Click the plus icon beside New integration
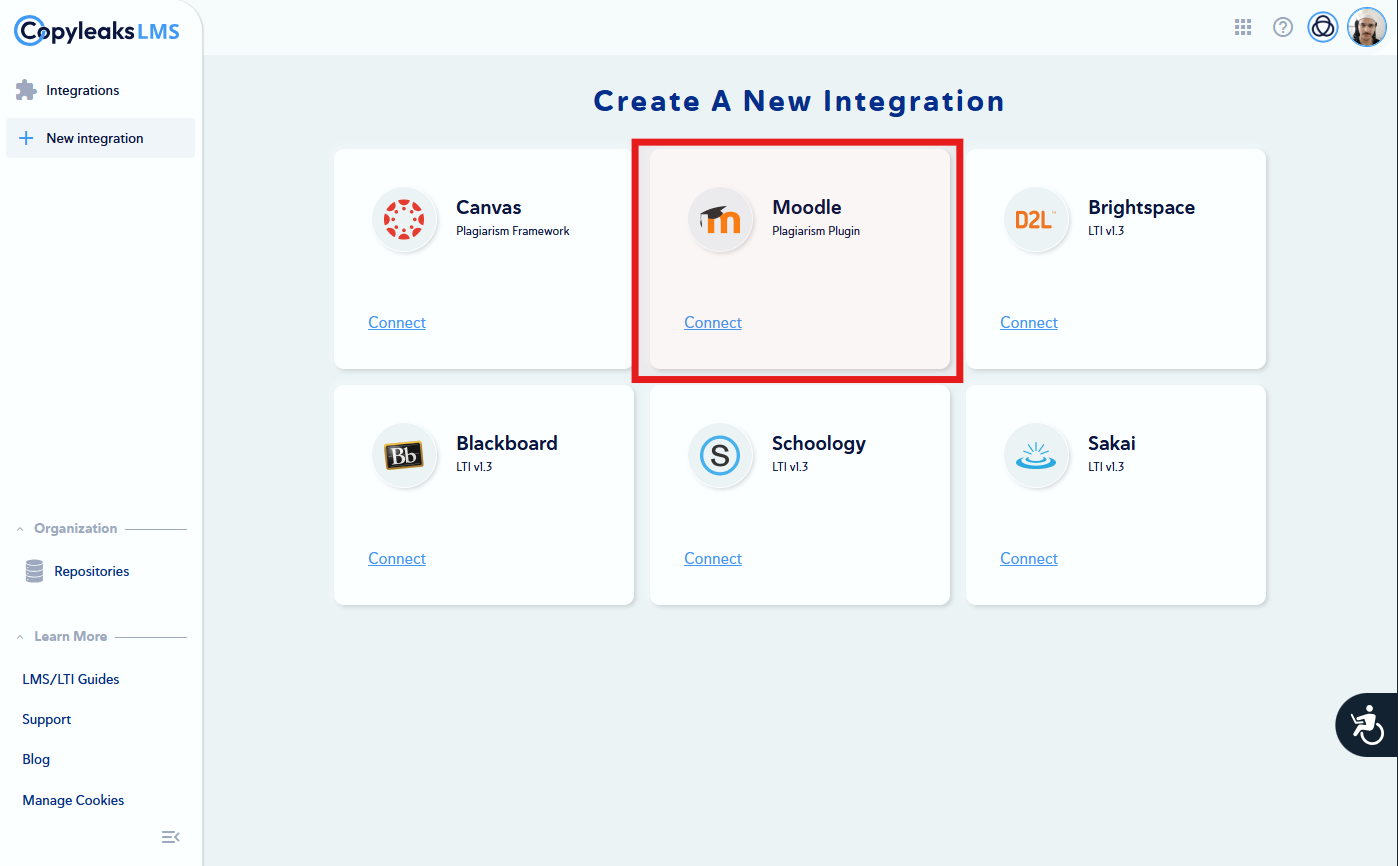The image size is (1398, 866). pyautogui.click(x=27, y=138)
